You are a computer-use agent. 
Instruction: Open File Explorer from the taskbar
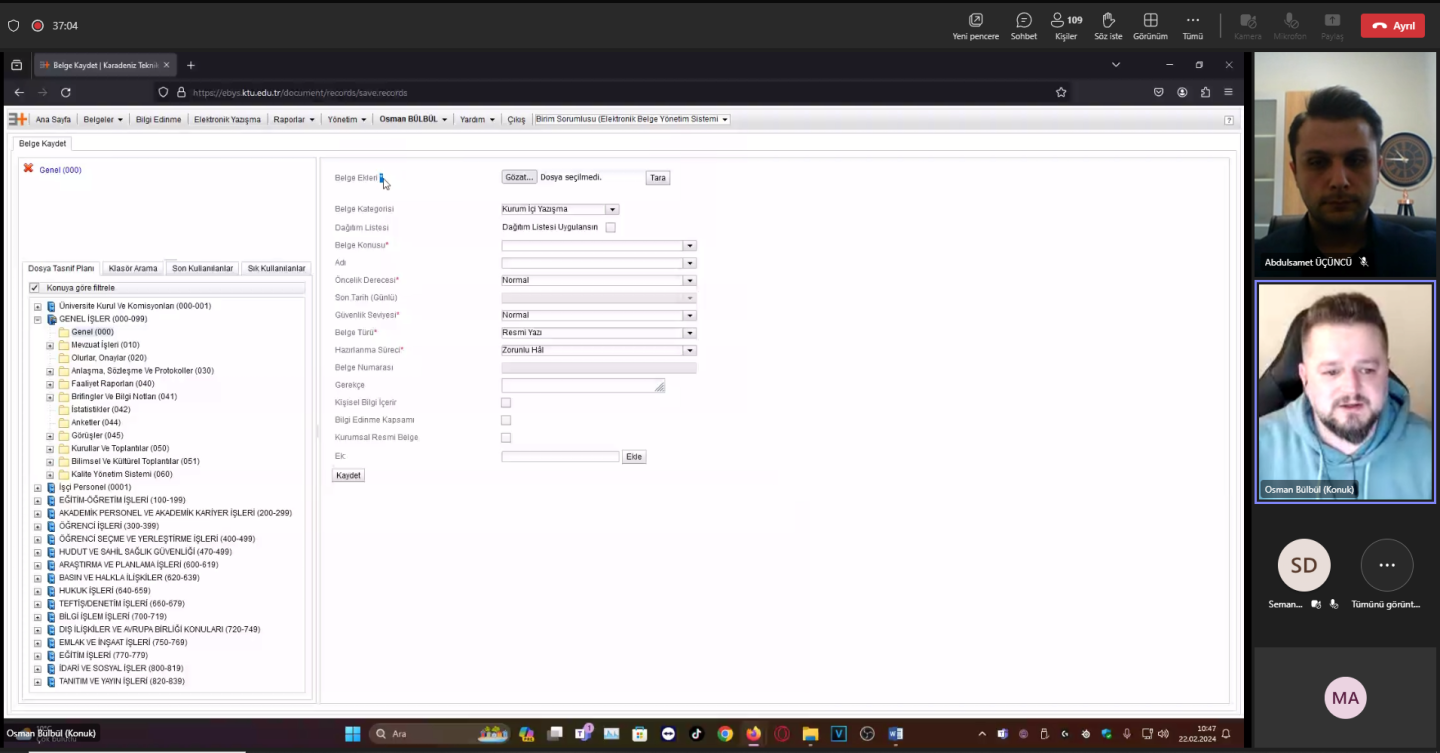[x=810, y=734]
